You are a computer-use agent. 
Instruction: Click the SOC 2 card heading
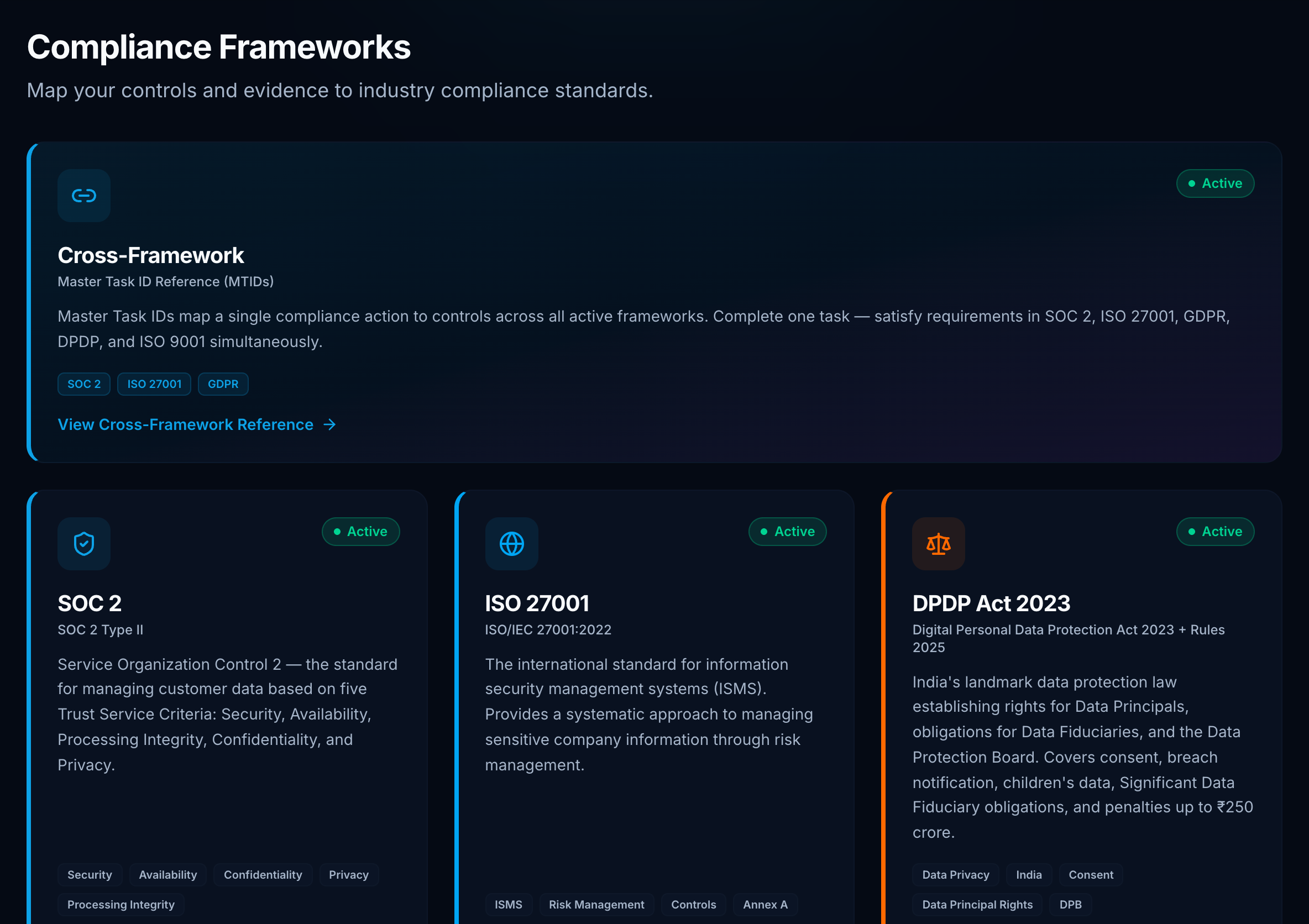(x=90, y=603)
